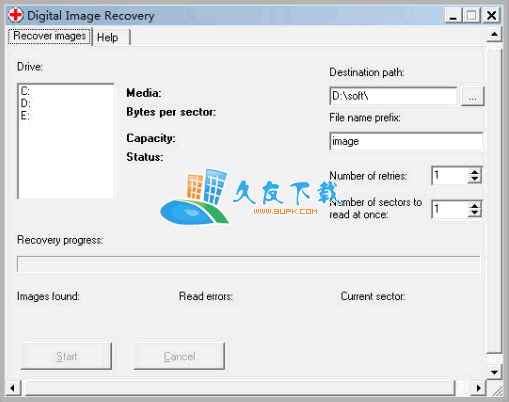Click the Current sector: label

point(373,296)
